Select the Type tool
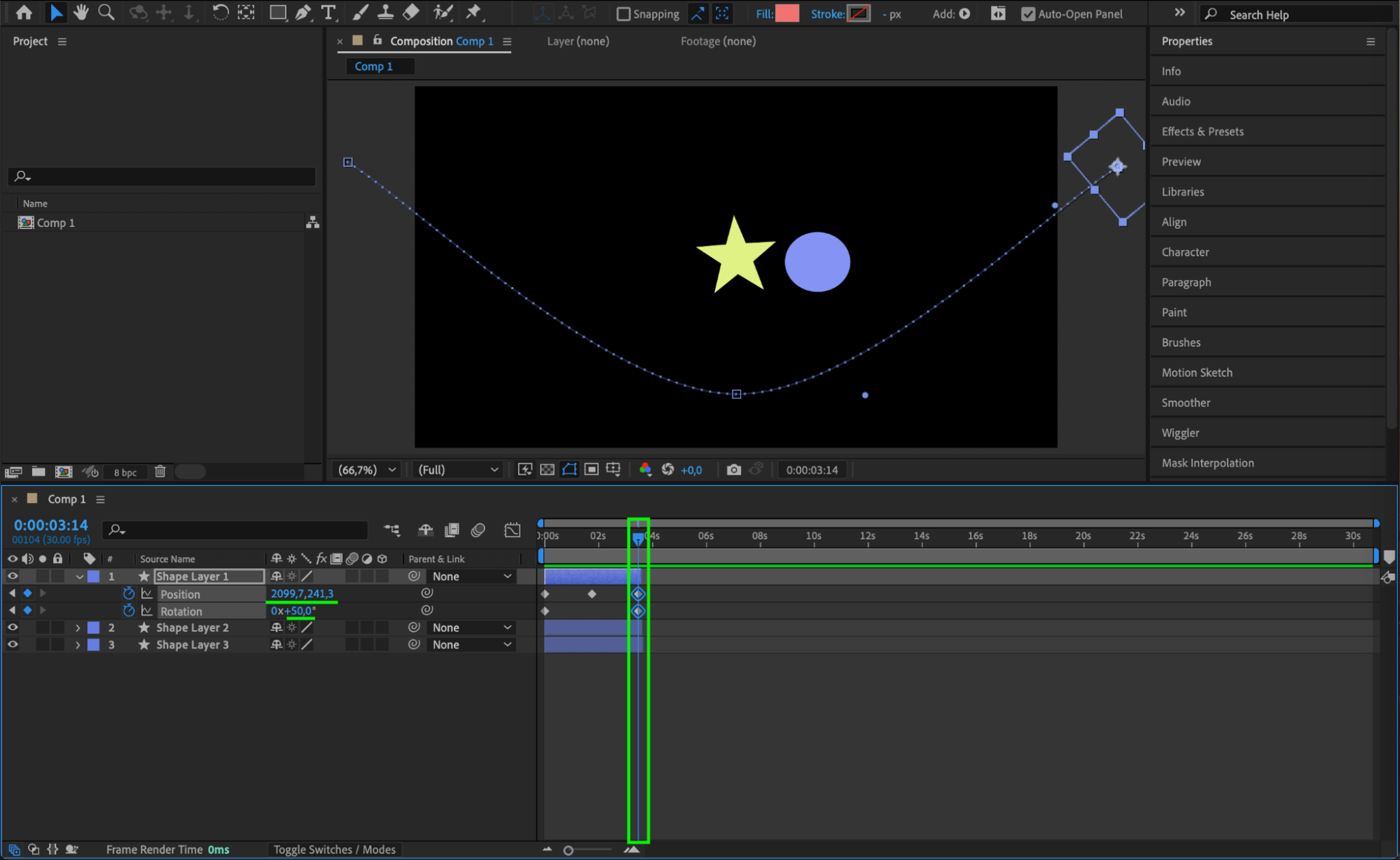Screen dimensions: 1400x860 click(x=328, y=12)
